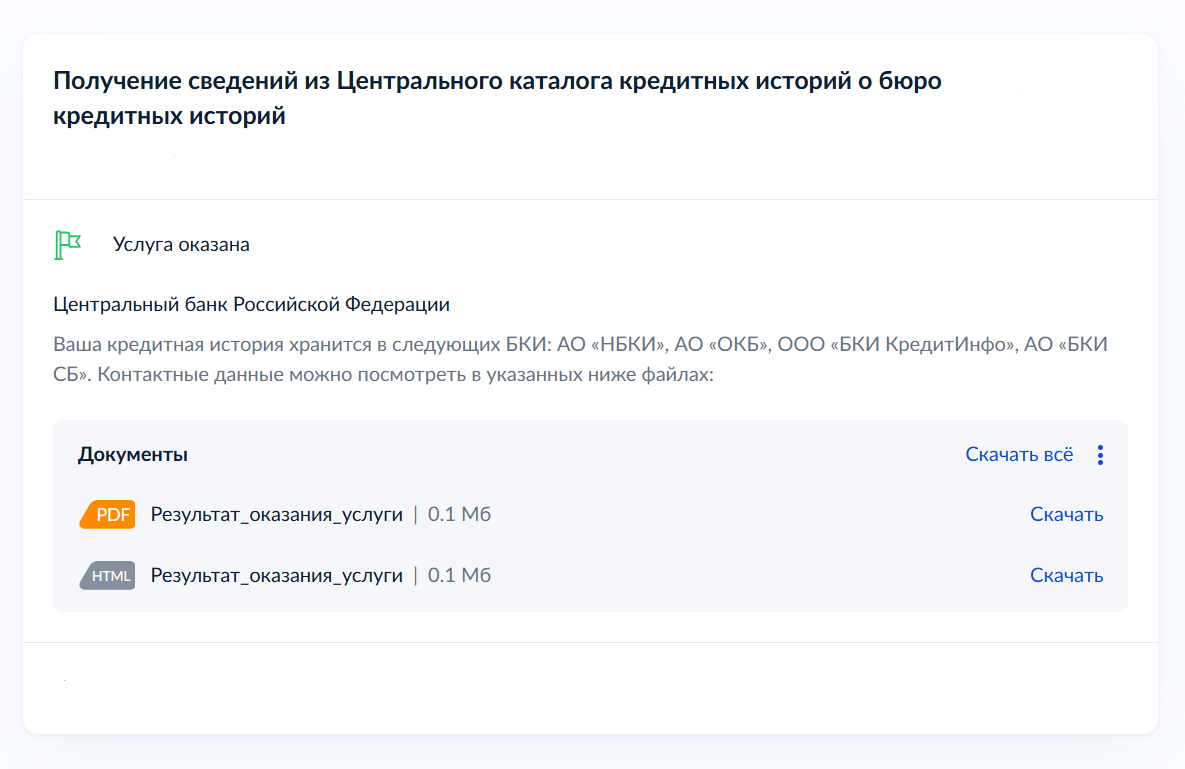Select the HTML Результат_оказания_услуги file name

277,576
